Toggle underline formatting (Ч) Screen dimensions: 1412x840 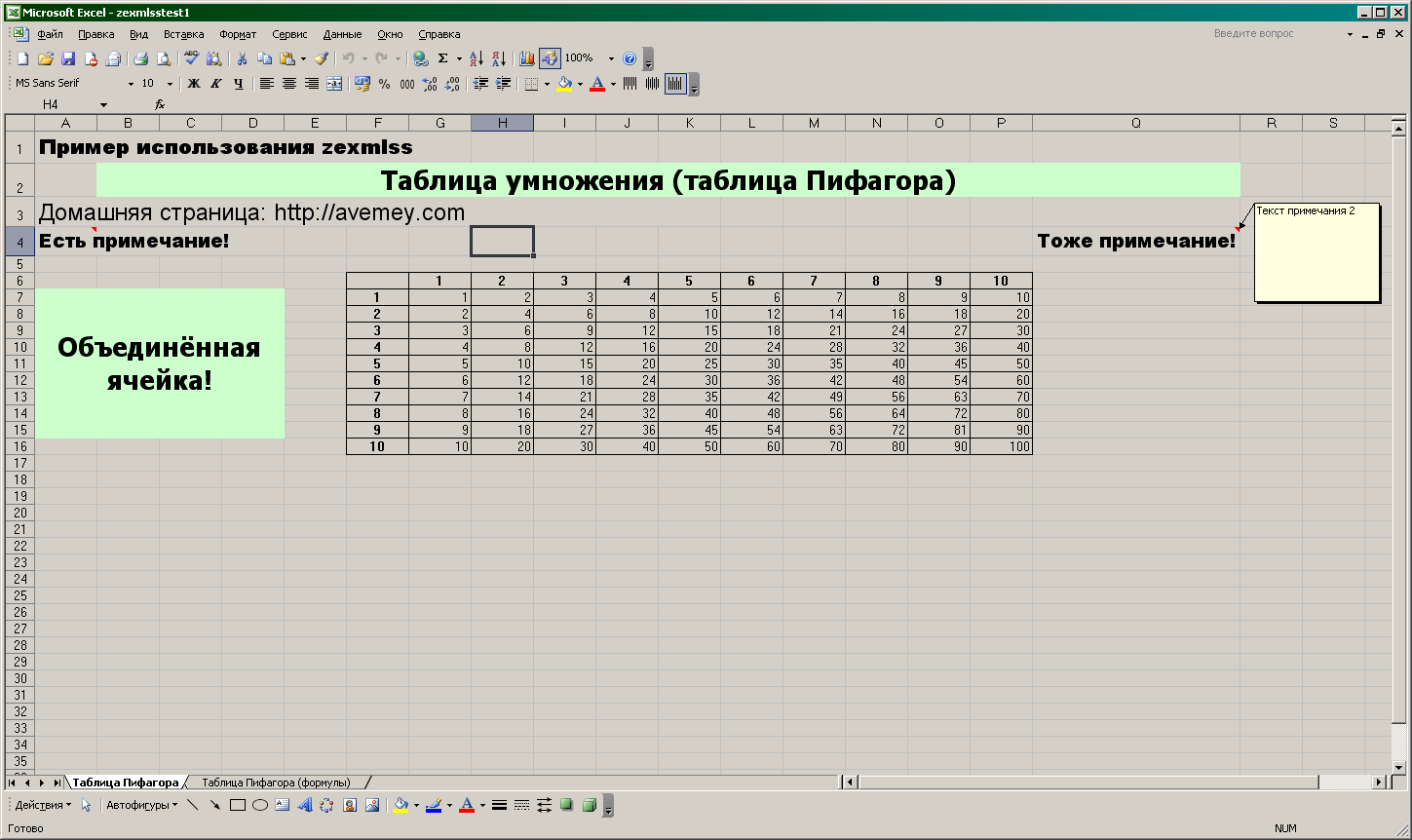click(239, 84)
